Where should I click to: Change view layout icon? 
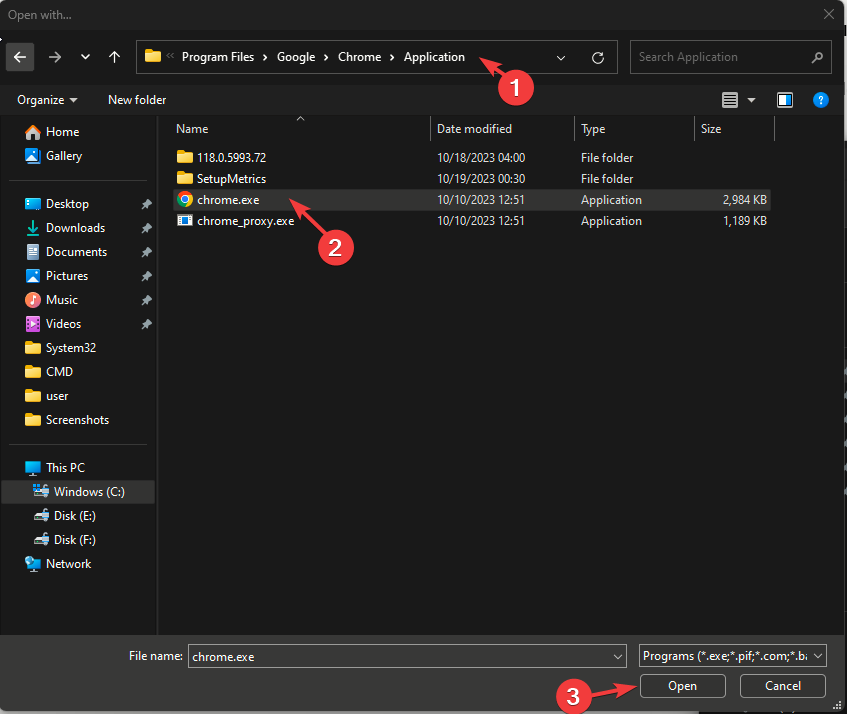(x=730, y=100)
